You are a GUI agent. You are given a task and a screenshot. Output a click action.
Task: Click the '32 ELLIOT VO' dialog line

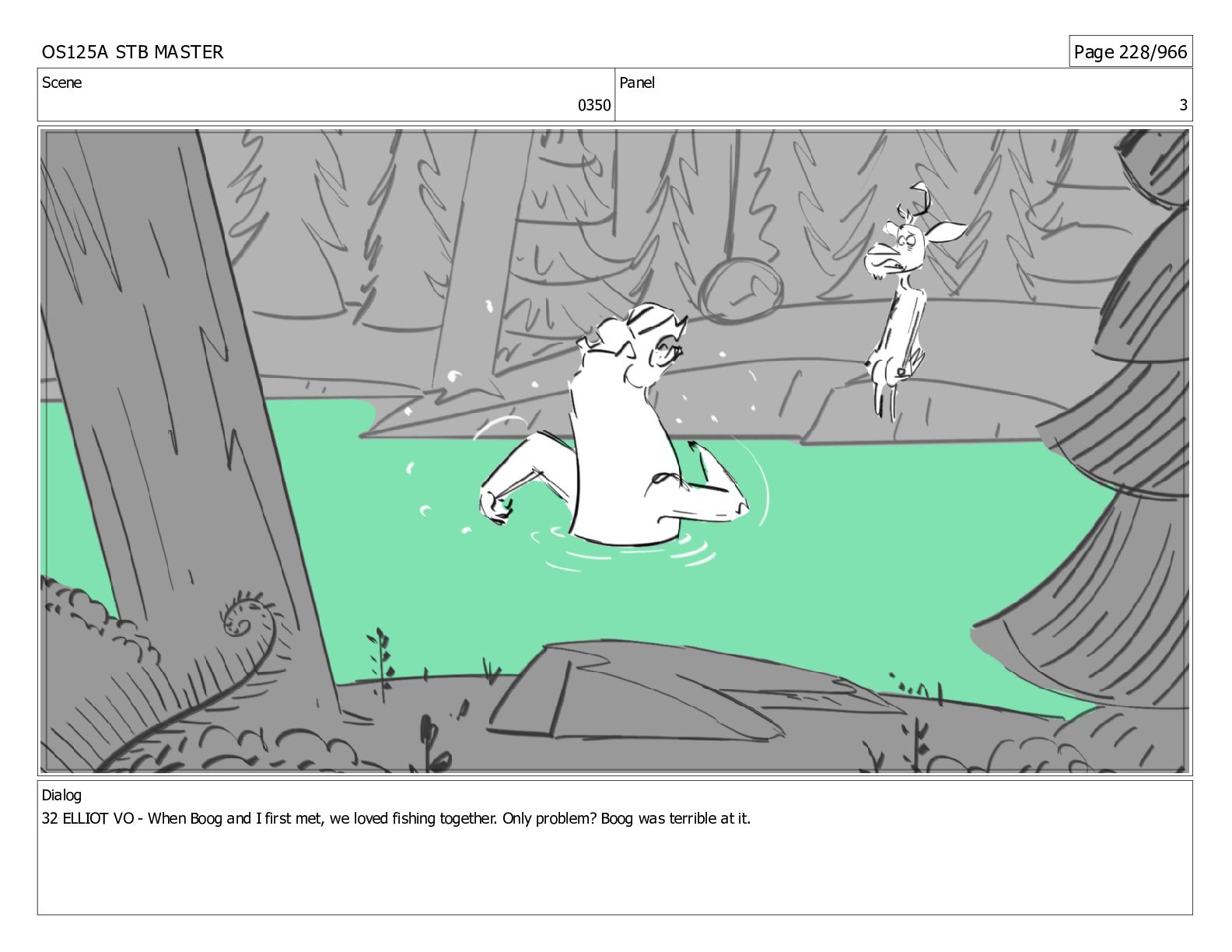(x=396, y=818)
